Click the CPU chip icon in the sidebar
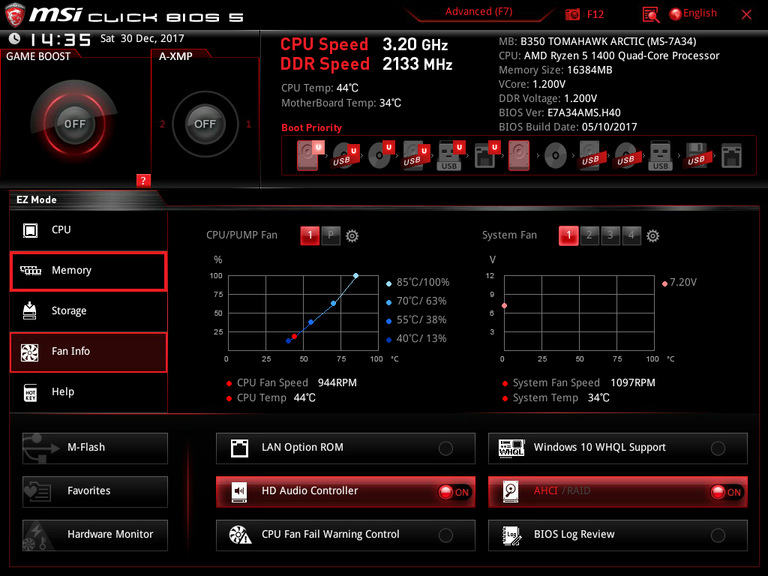 (30, 230)
